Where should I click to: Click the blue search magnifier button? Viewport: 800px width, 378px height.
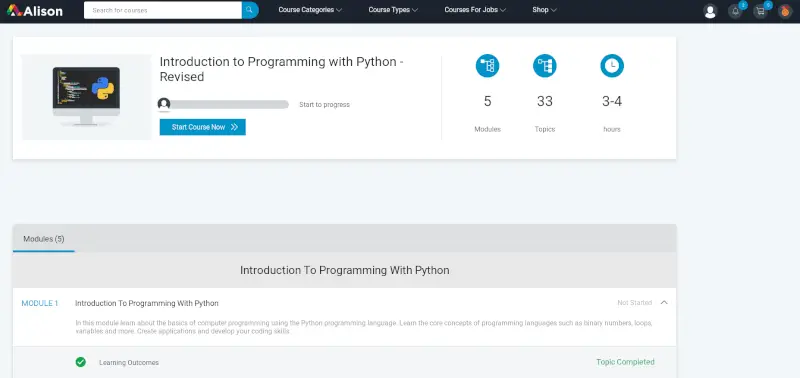click(250, 10)
